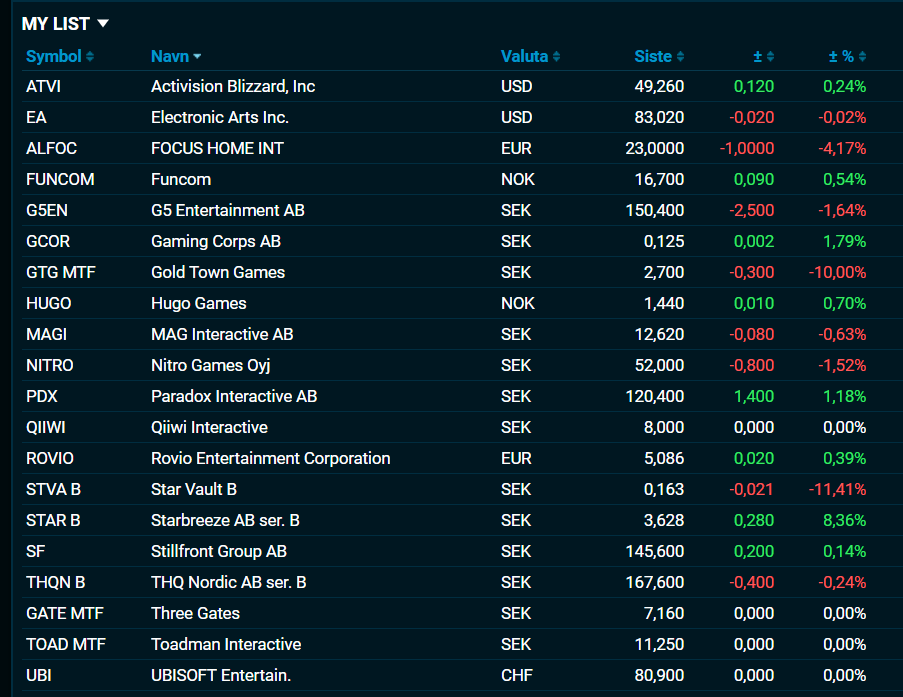This screenshot has width=903, height=697.
Task: Open Stillfront Group AB entry
Action: (218, 552)
